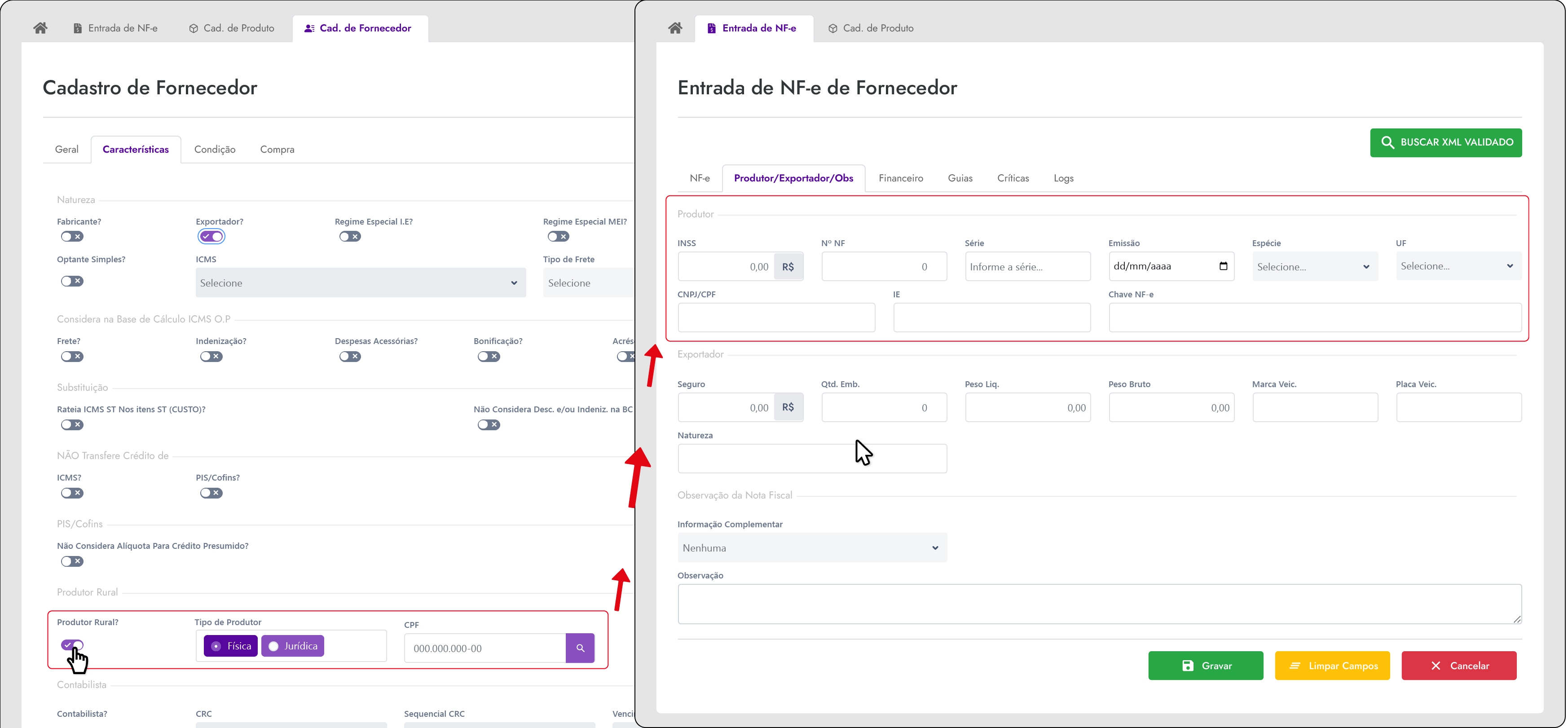This screenshot has width=1568, height=728.
Task: Click the home icon in right window
Action: pos(674,28)
